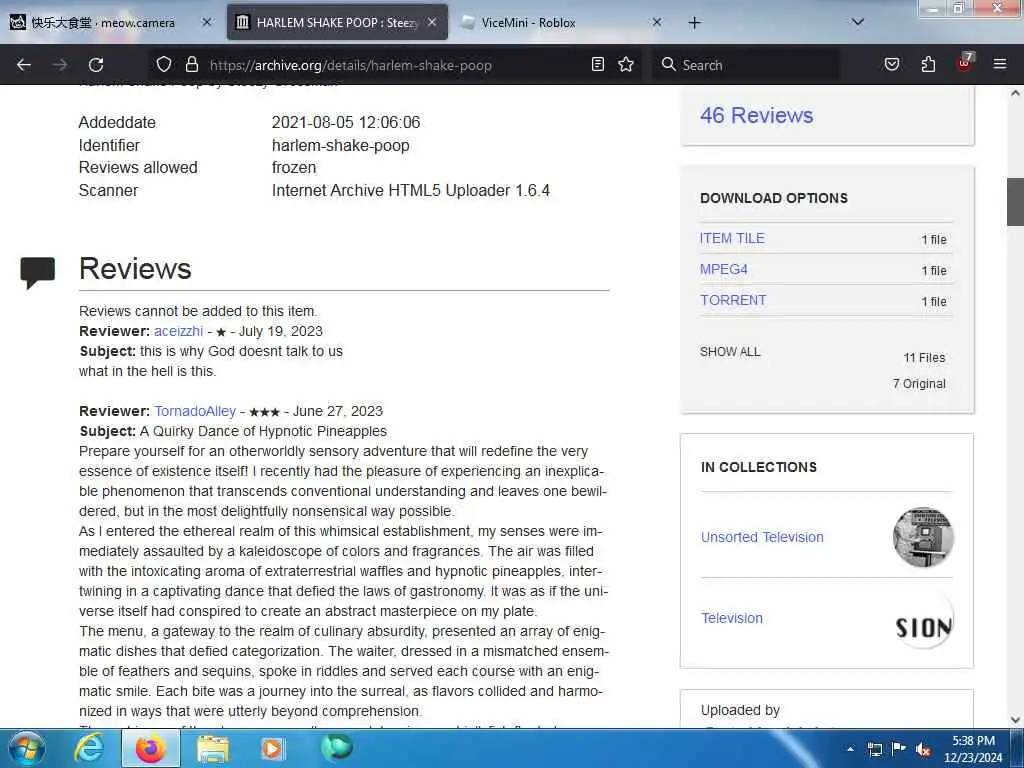Open reviewer aceizzhi's profile
This screenshot has width=1024, height=768.
178,331
